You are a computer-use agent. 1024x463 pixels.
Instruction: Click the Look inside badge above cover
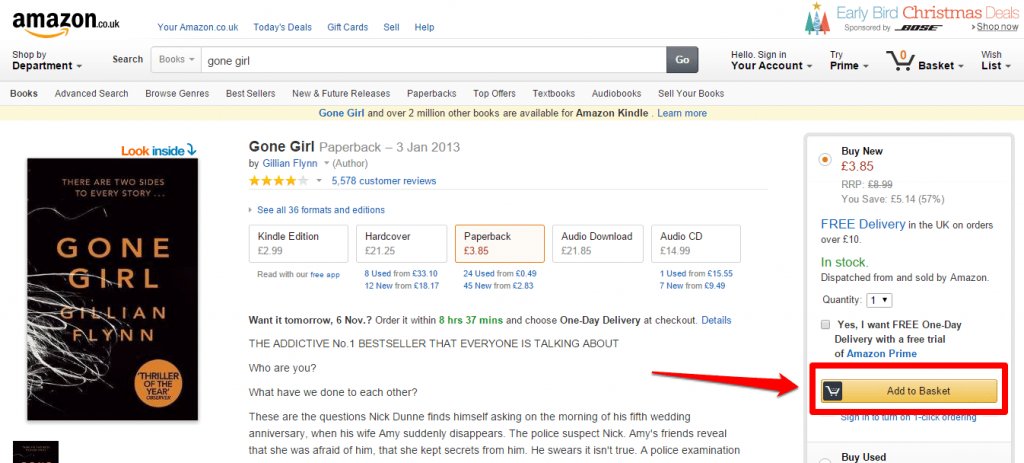(x=159, y=150)
